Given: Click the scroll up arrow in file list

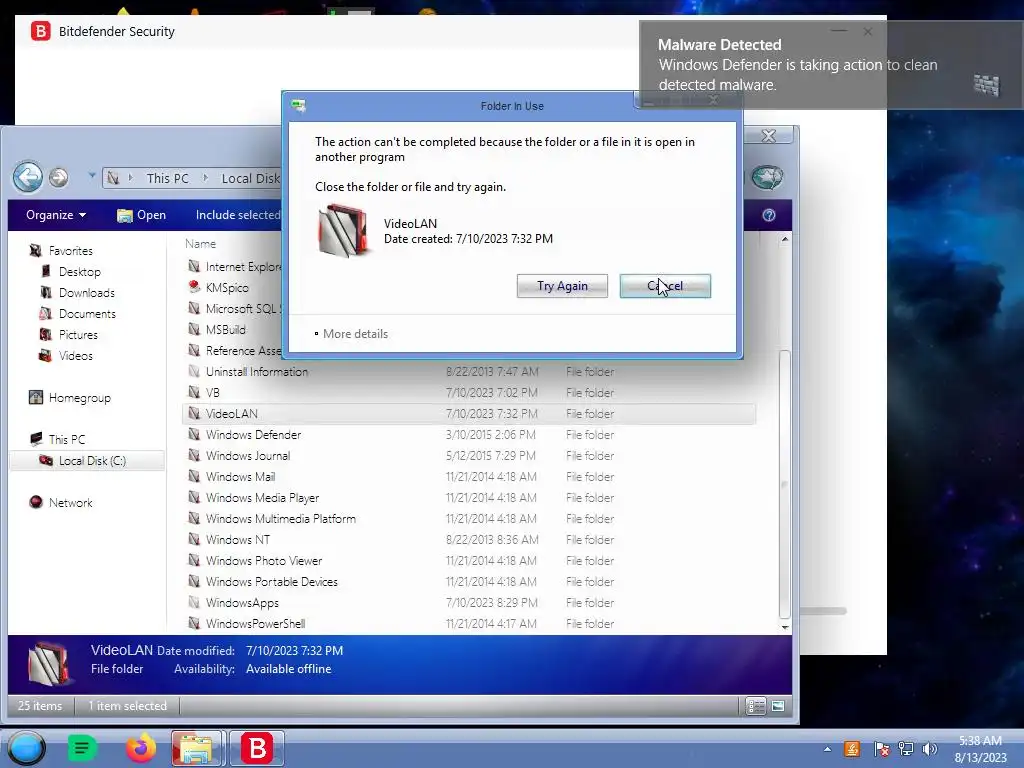Looking at the screenshot, I should [x=785, y=240].
